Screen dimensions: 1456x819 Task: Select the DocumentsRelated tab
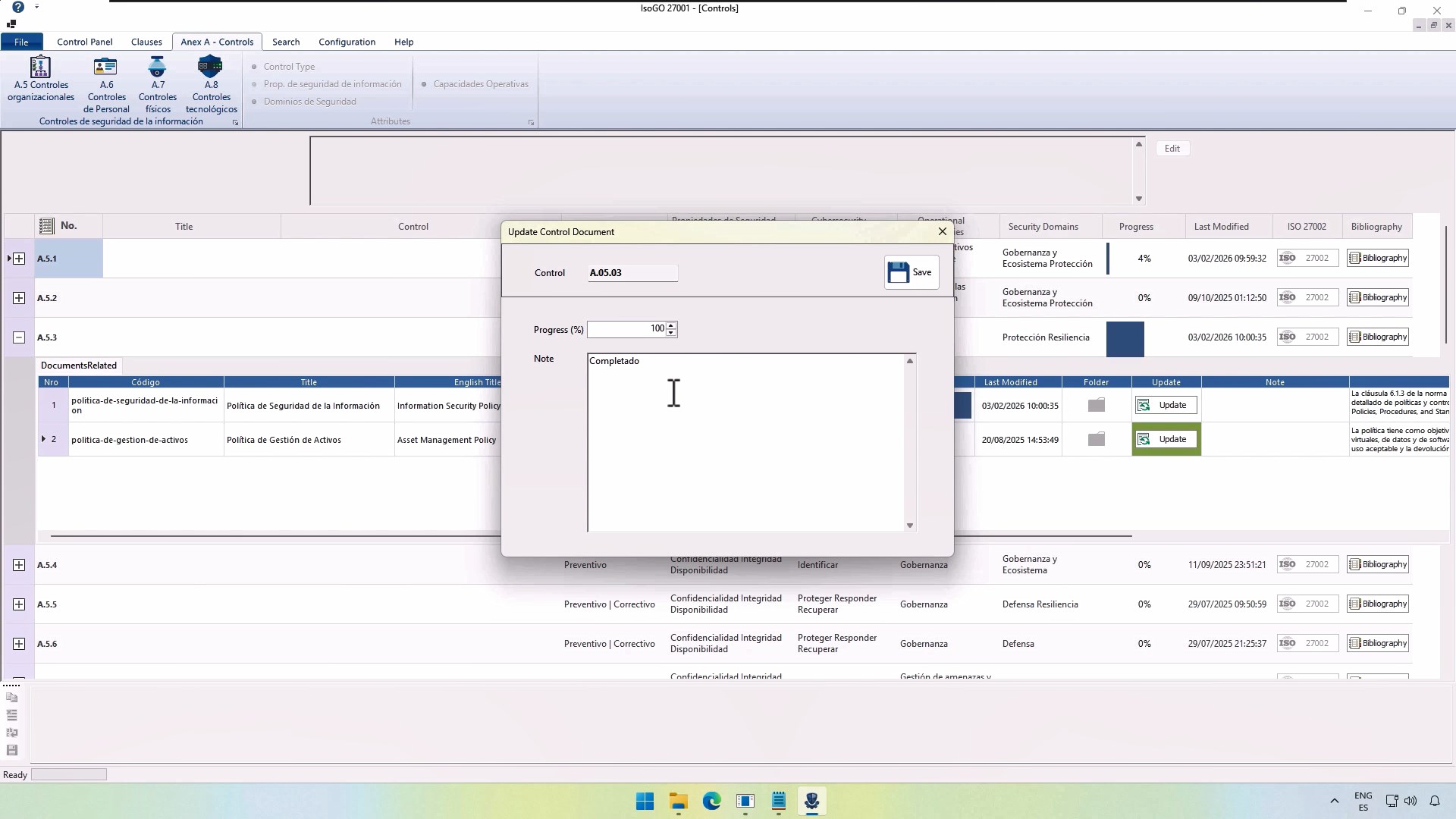pyautogui.click(x=79, y=366)
